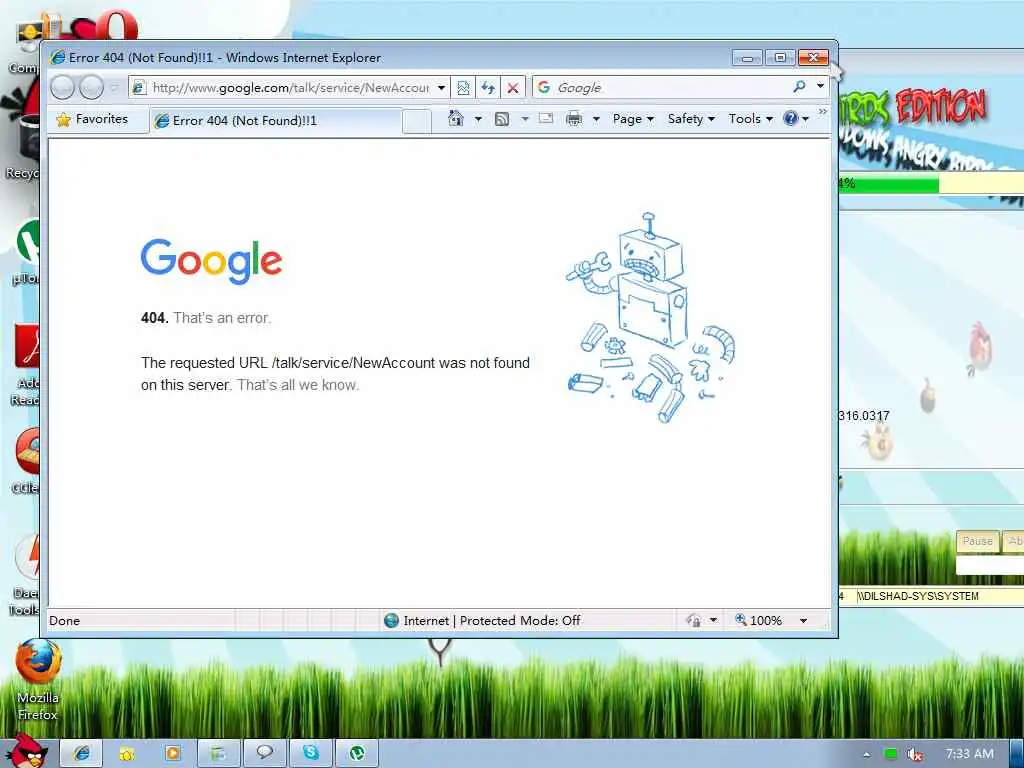The width and height of the screenshot is (1024, 768).
Task: Switch to the installer window taskbar icon
Action: pyautogui.click(x=218, y=754)
